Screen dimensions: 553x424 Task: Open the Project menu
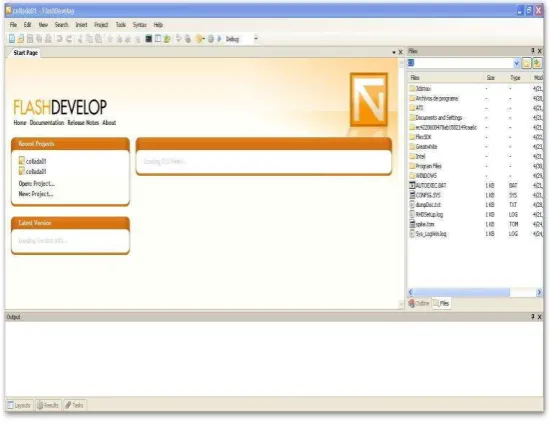pos(101,25)
